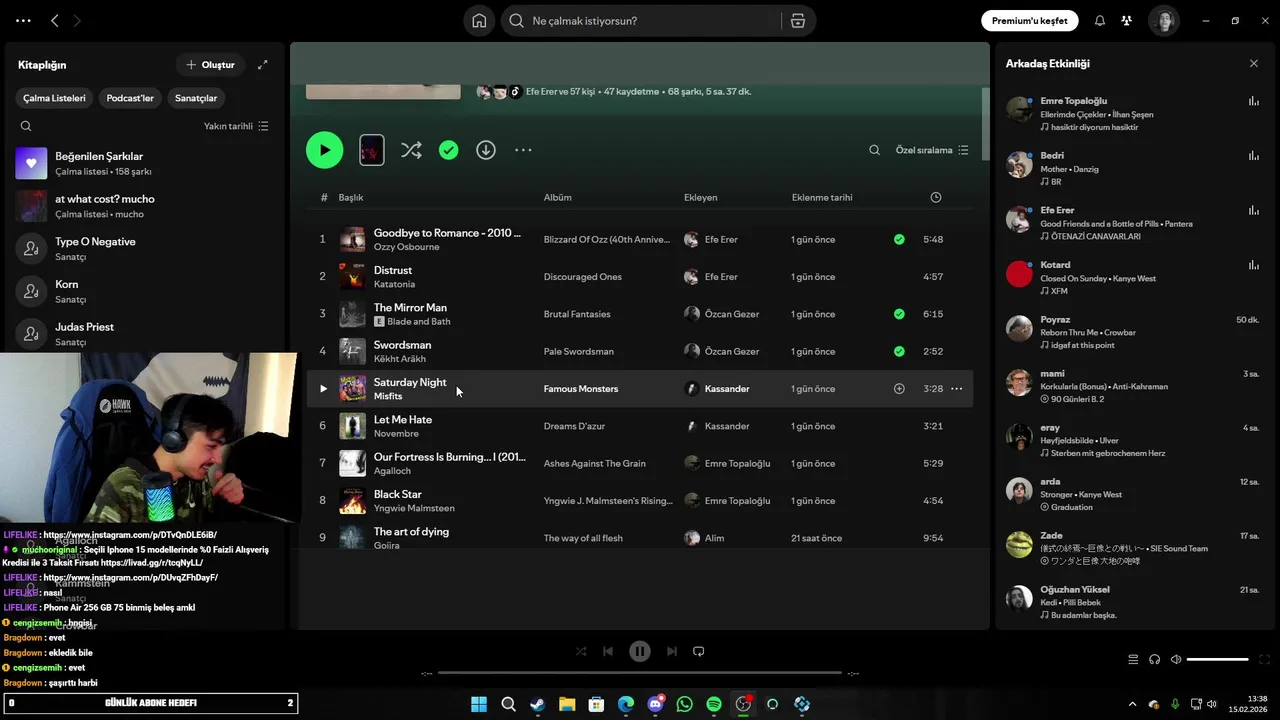Toggle download for the playlist
The image size is (1280, 720).
[486, 150]
